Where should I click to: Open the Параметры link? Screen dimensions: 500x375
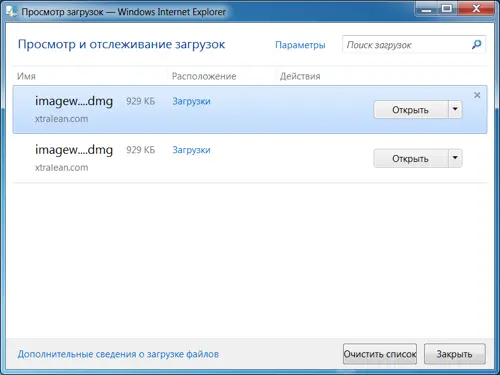point(300,45)
